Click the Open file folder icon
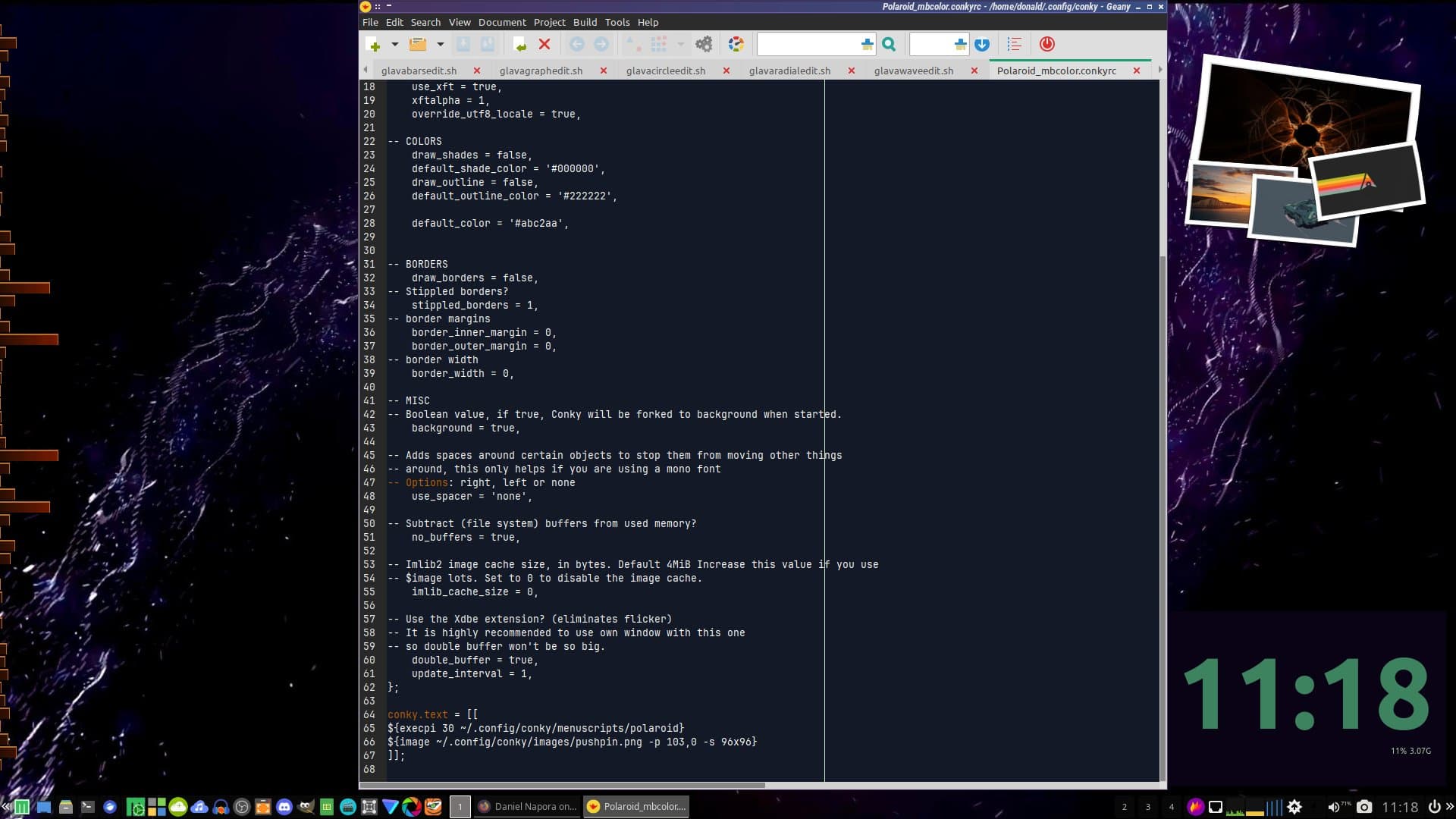This screenshot has height=819, width=1456. [417, 45]
